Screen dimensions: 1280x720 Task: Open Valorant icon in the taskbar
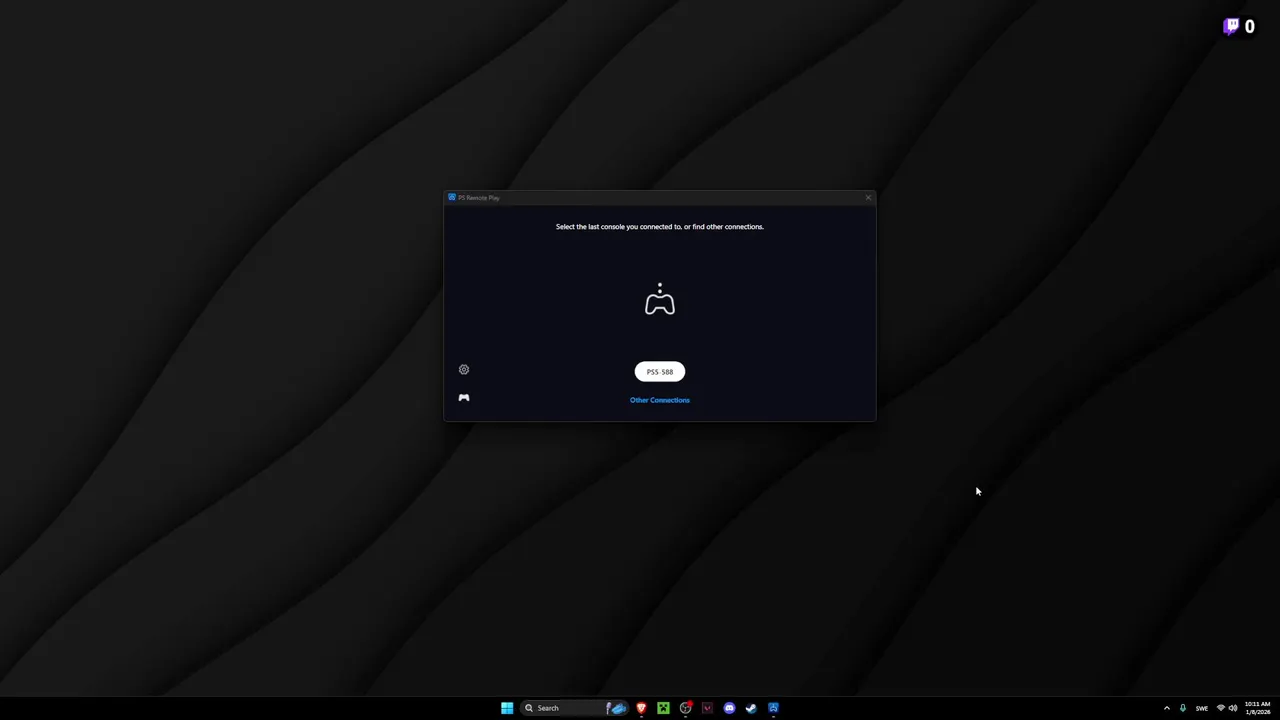[x=707, y=708]
